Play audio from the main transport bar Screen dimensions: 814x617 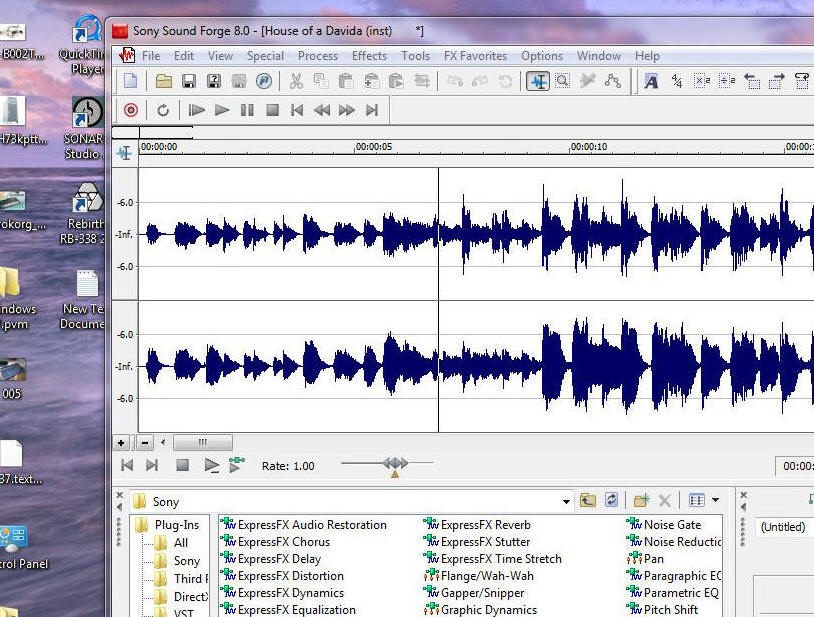pyautogui.click(x=222, y=110)
